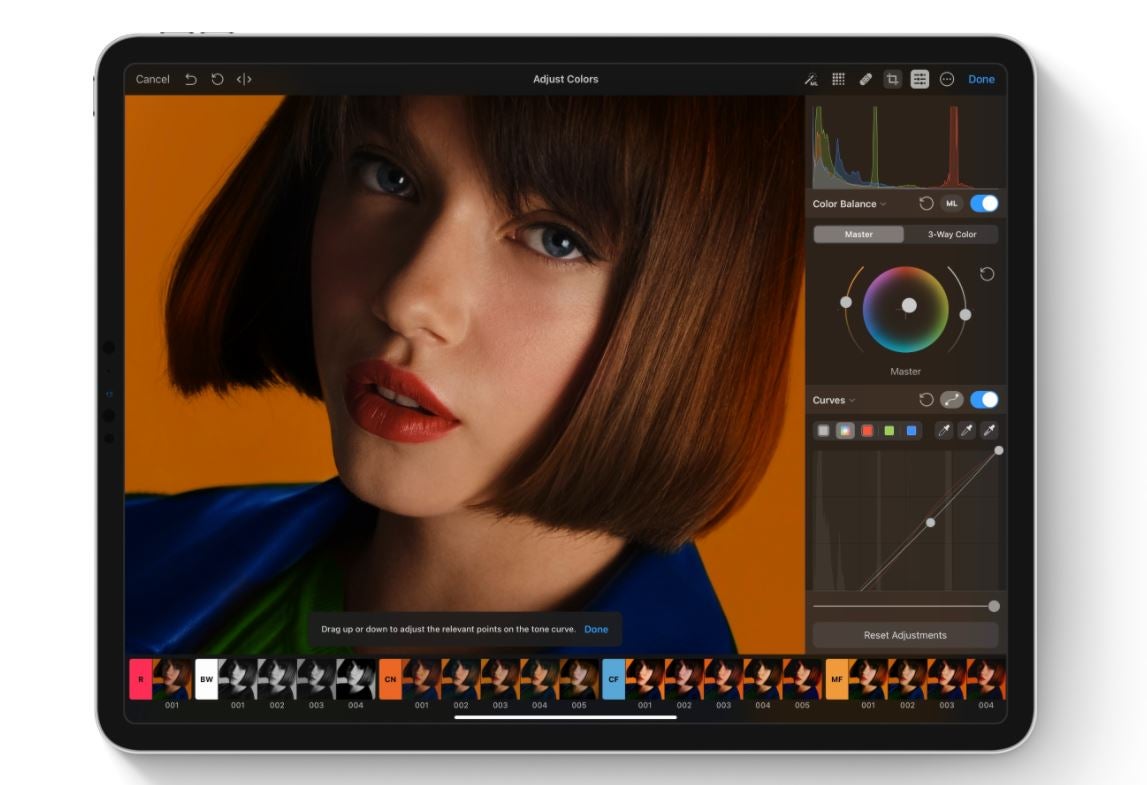Tap Done in the top-right toolbar
The image size is (1147, 785).
pyautogui.click(x=981, y=79)
